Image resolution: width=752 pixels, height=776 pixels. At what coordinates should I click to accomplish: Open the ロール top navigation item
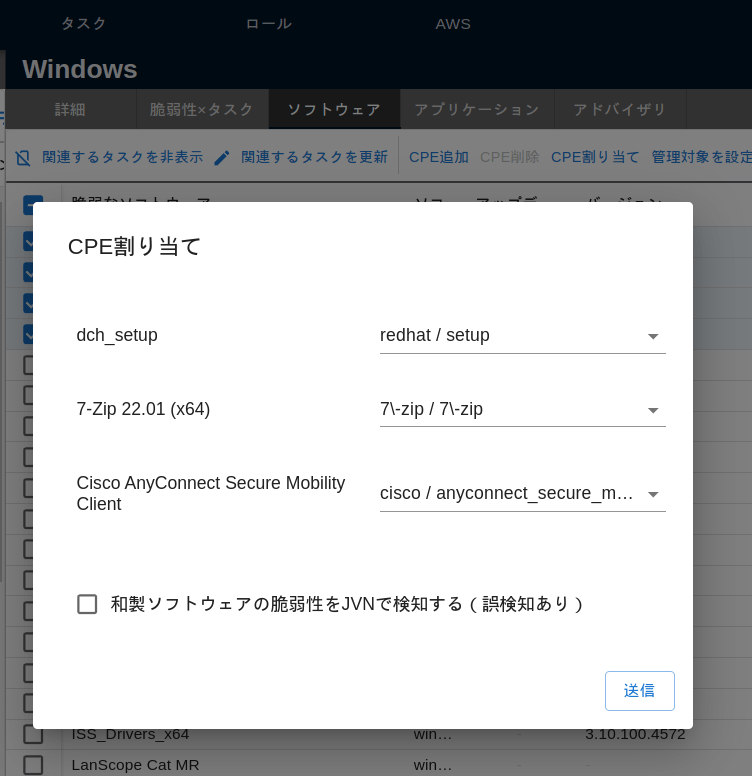[x=269, y=24]
